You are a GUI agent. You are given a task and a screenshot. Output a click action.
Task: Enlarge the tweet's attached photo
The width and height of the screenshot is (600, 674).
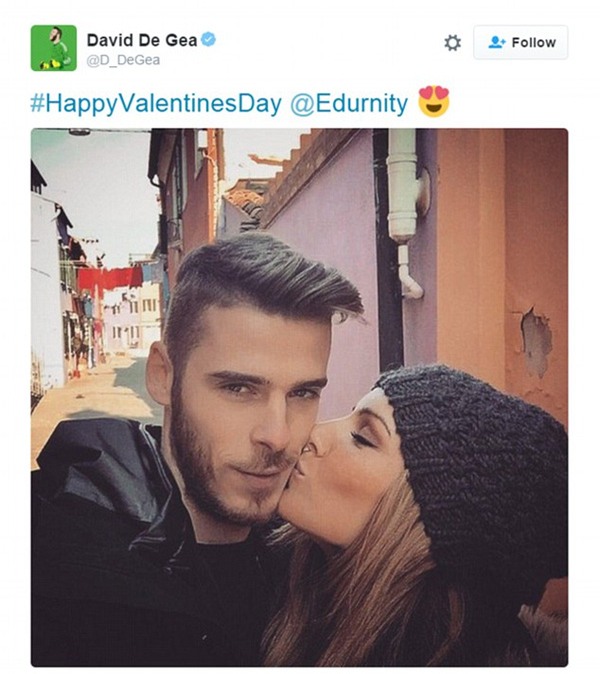299,397
